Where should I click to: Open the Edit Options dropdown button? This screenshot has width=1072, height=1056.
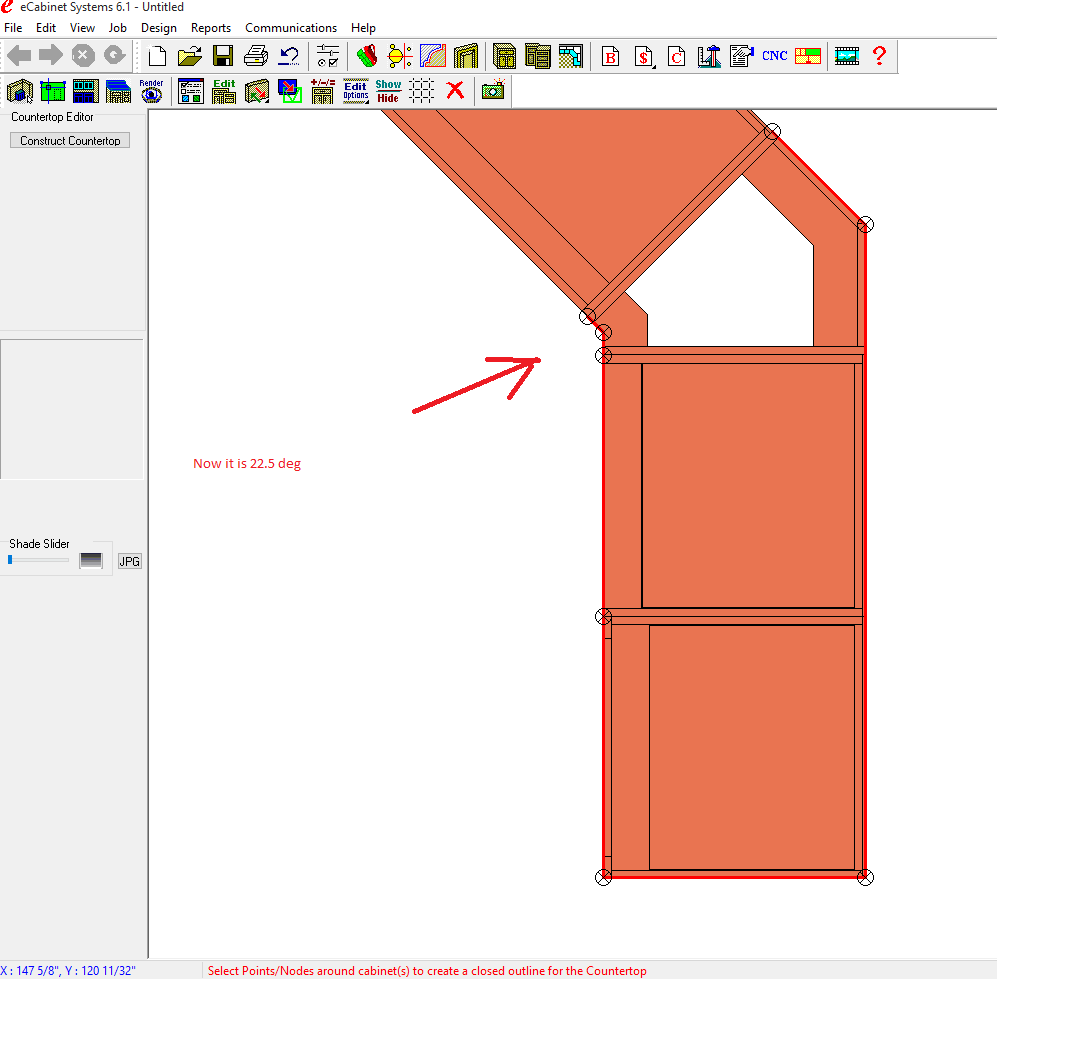pyautogui.click(x=355, y=91)
